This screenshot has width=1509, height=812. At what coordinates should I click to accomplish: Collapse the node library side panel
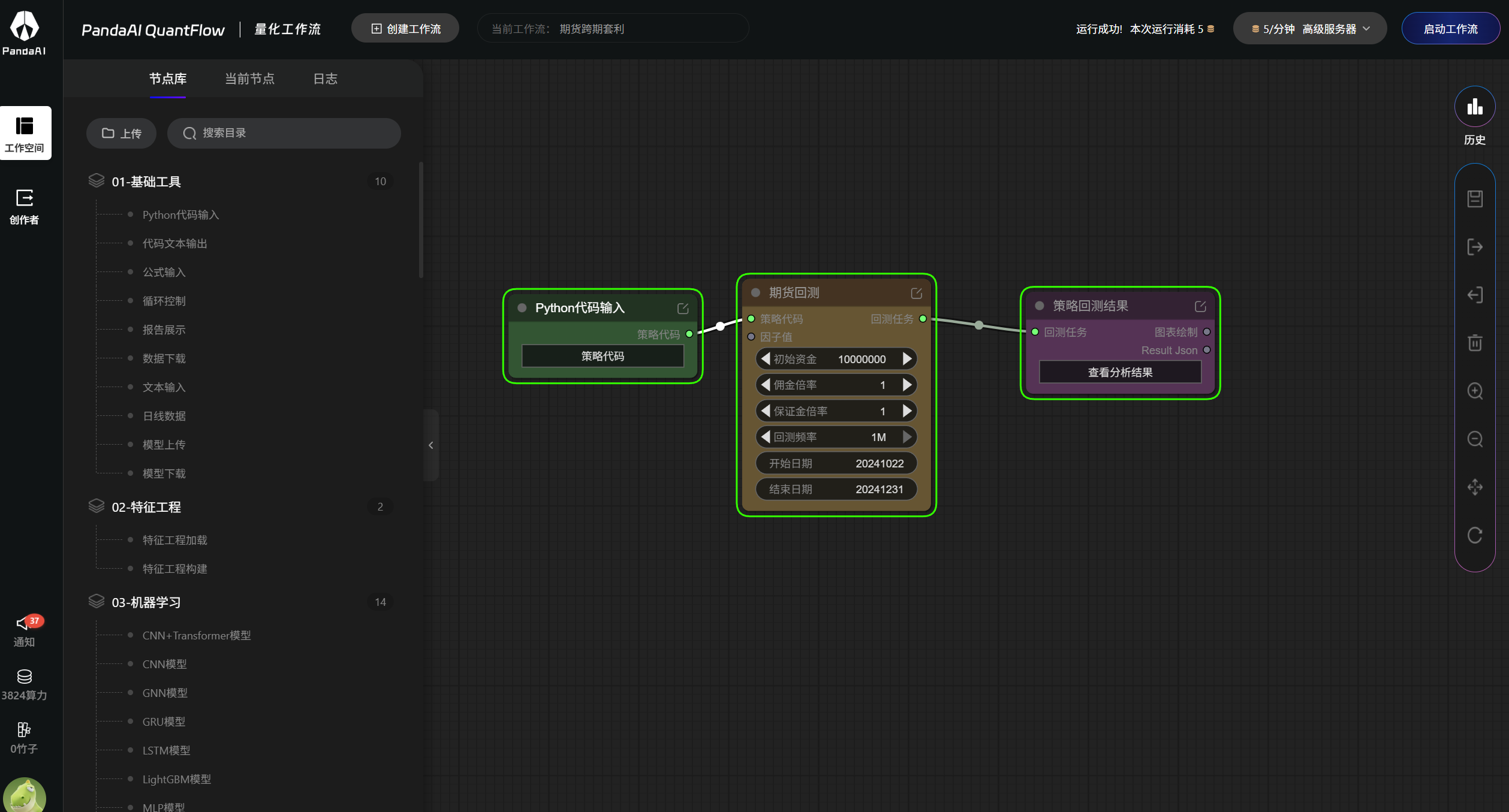(431, 445)
